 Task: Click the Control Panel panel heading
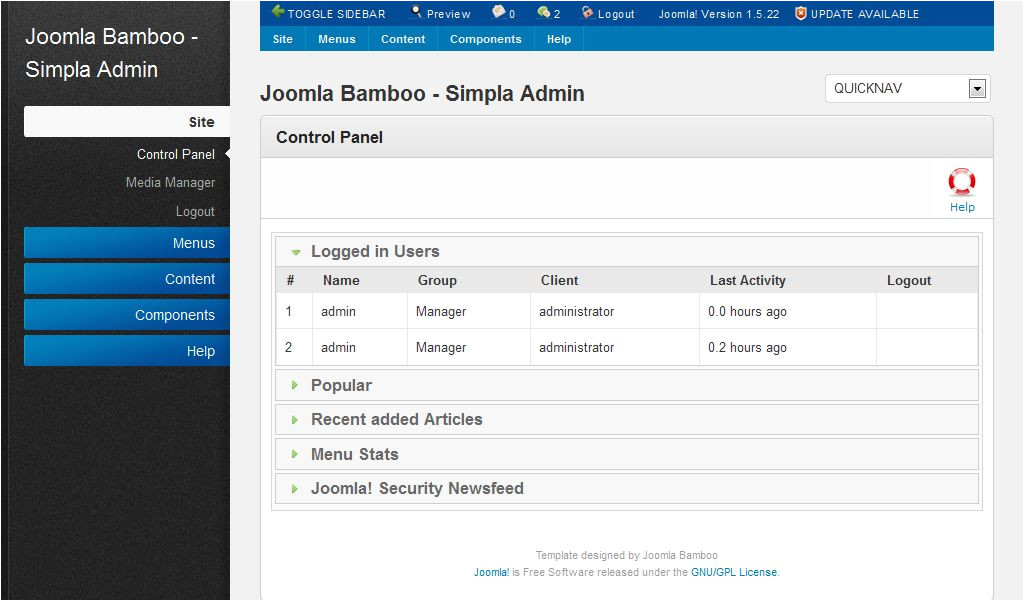(329, 137)
